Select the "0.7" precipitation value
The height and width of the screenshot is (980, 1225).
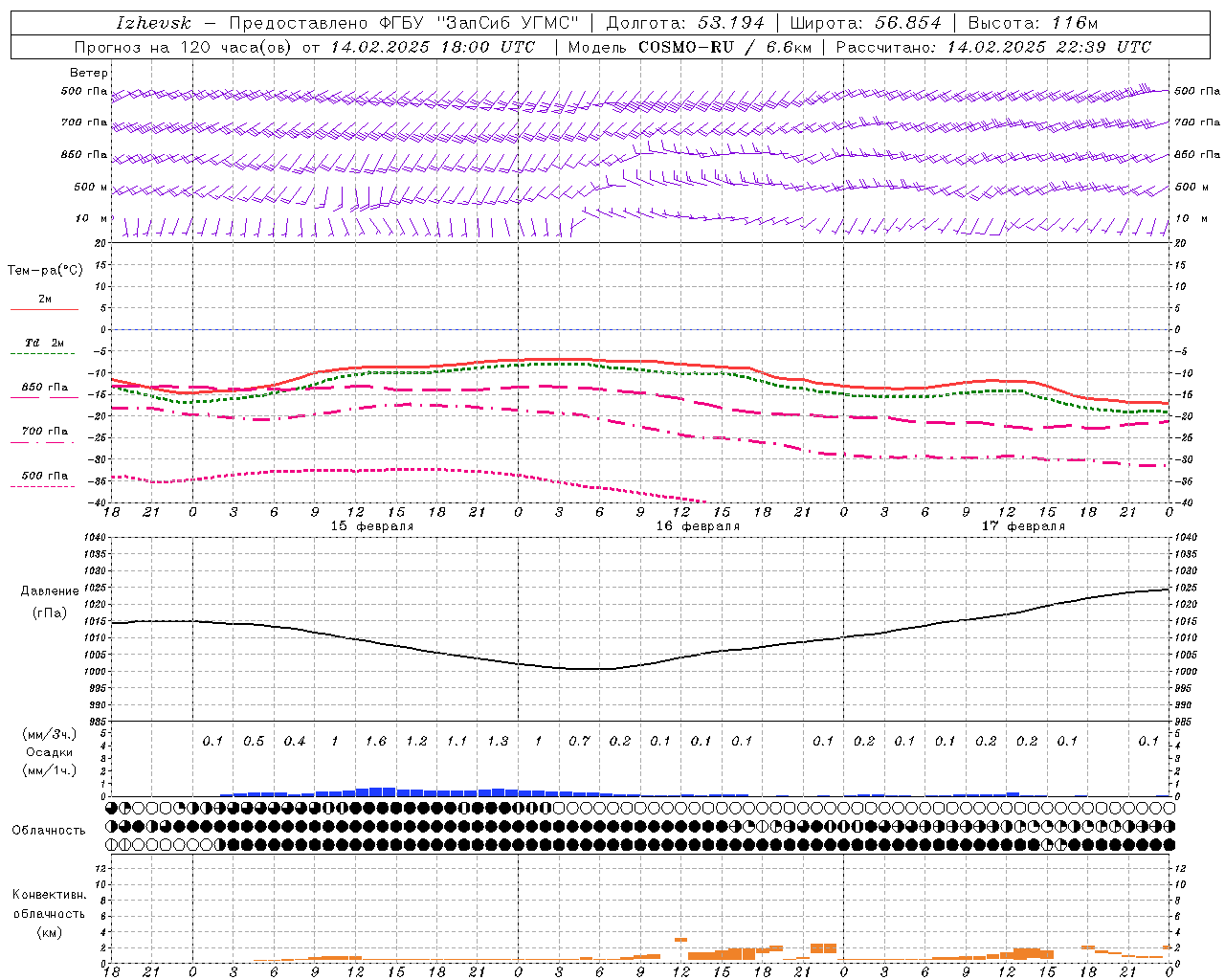pos(579,741)
